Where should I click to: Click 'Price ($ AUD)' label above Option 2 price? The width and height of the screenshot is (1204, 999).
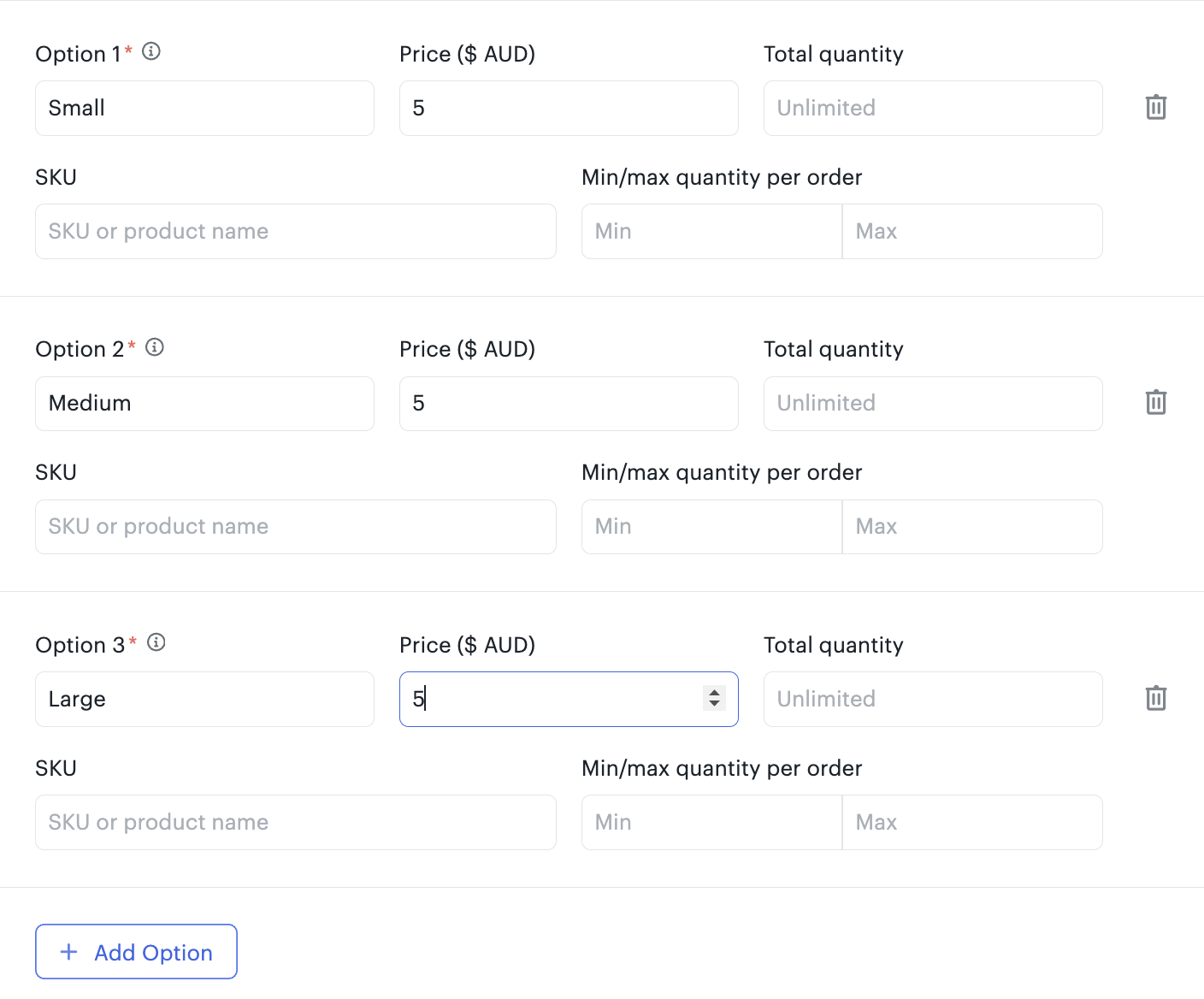click(467, 349)
